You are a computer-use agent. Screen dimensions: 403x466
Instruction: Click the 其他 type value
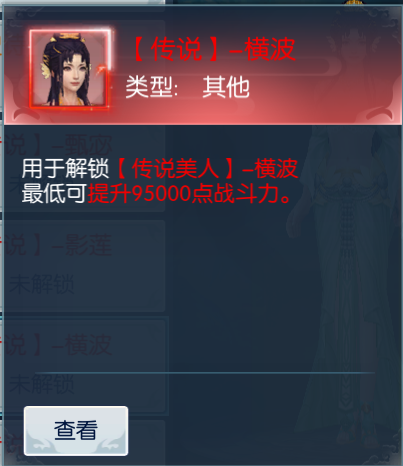[226, 87]
